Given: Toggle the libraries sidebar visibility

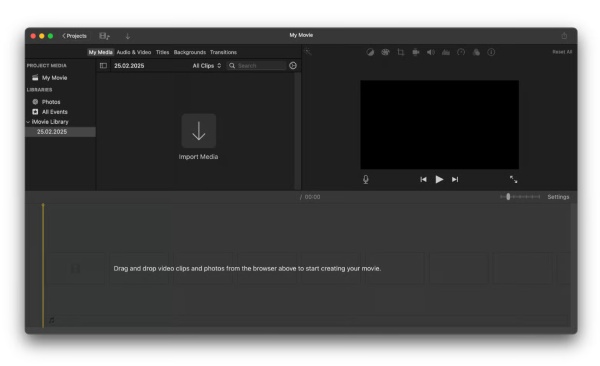Looking at the screenshot, I should click(103, 65).
